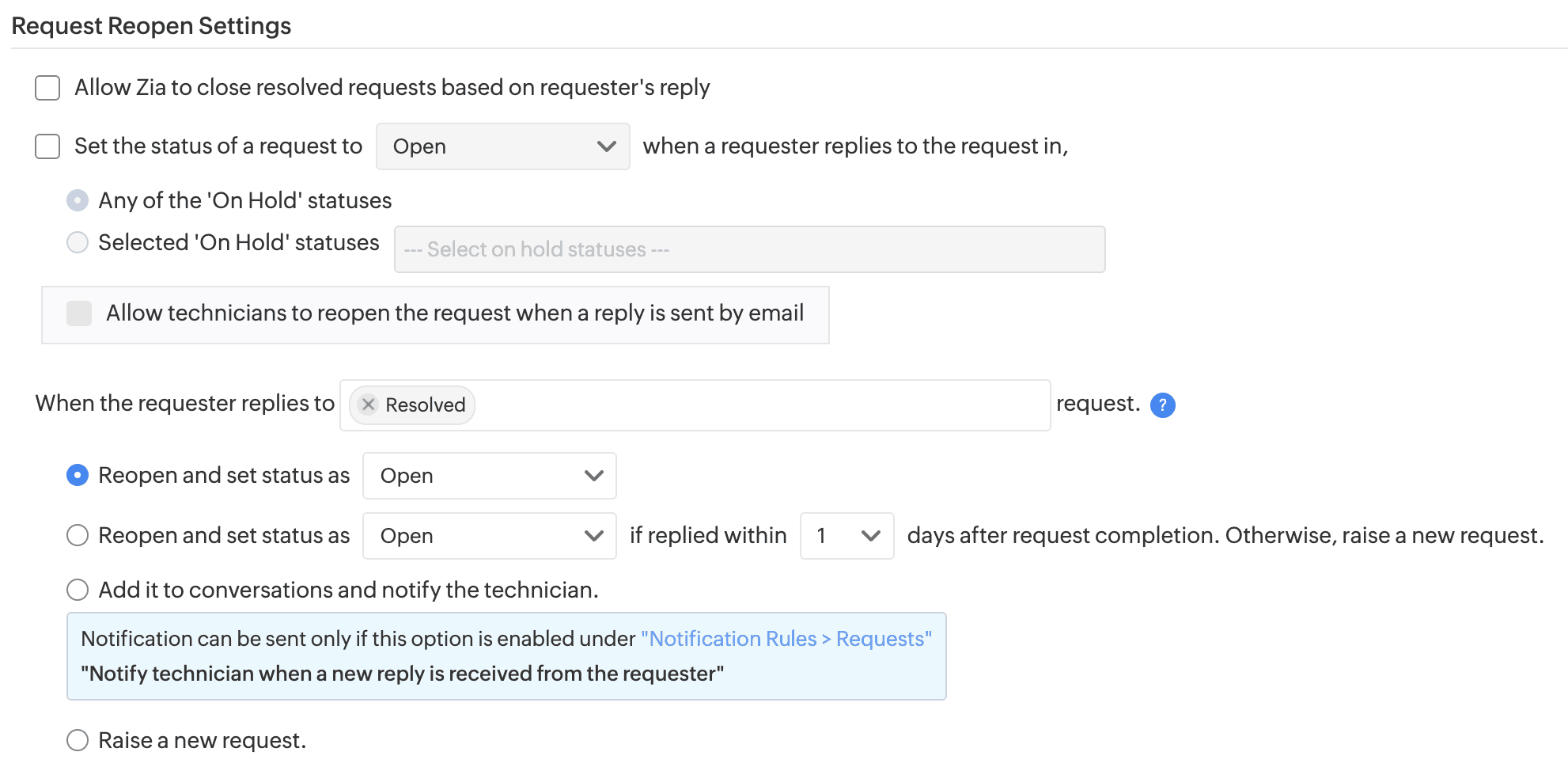Select Any of the 'On Hold' statuses
This screenshot has width=1568, height=771.
(x=78, y=201)
